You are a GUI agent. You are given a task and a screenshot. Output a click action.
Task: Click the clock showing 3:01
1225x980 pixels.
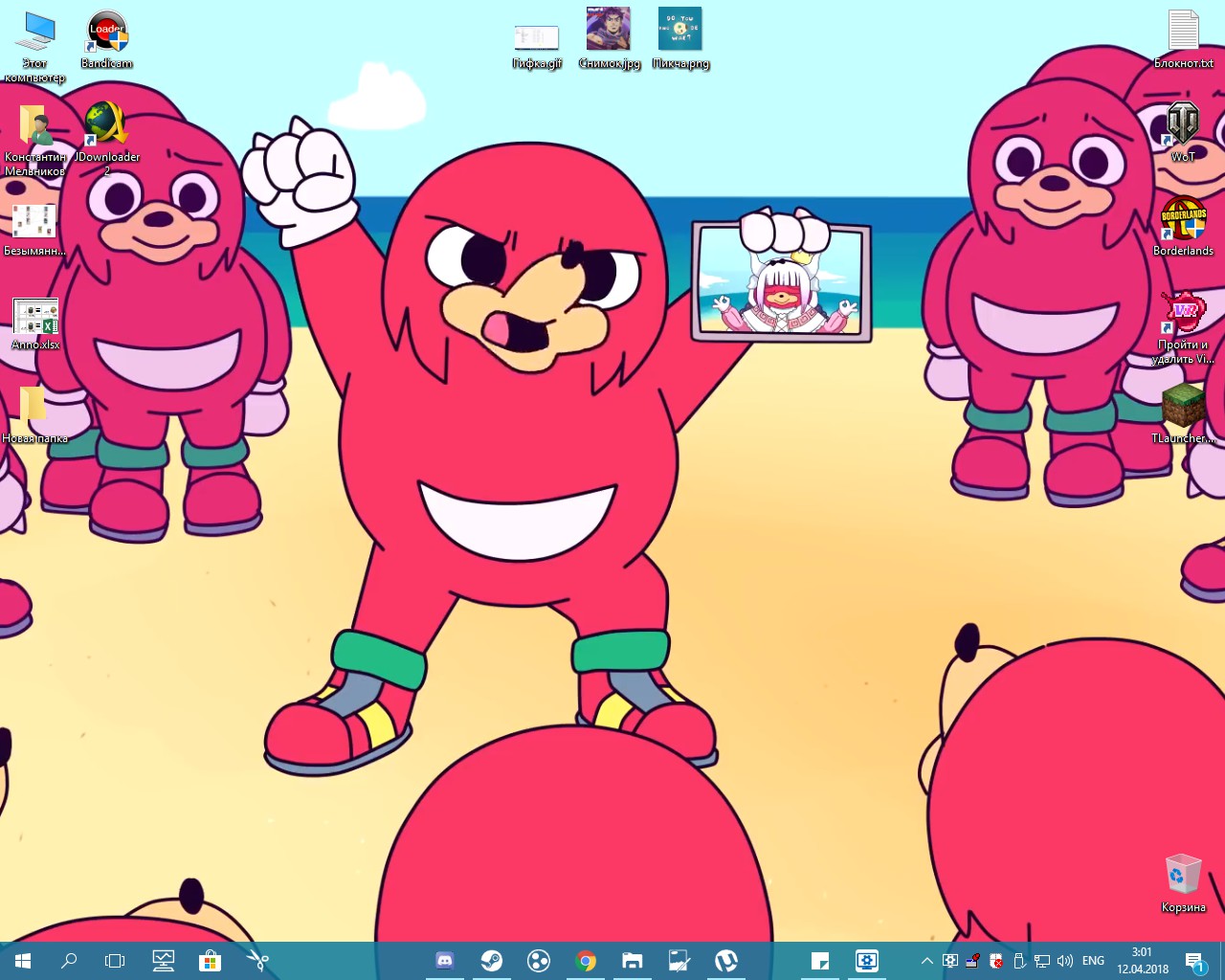(x=1142, y=961)
